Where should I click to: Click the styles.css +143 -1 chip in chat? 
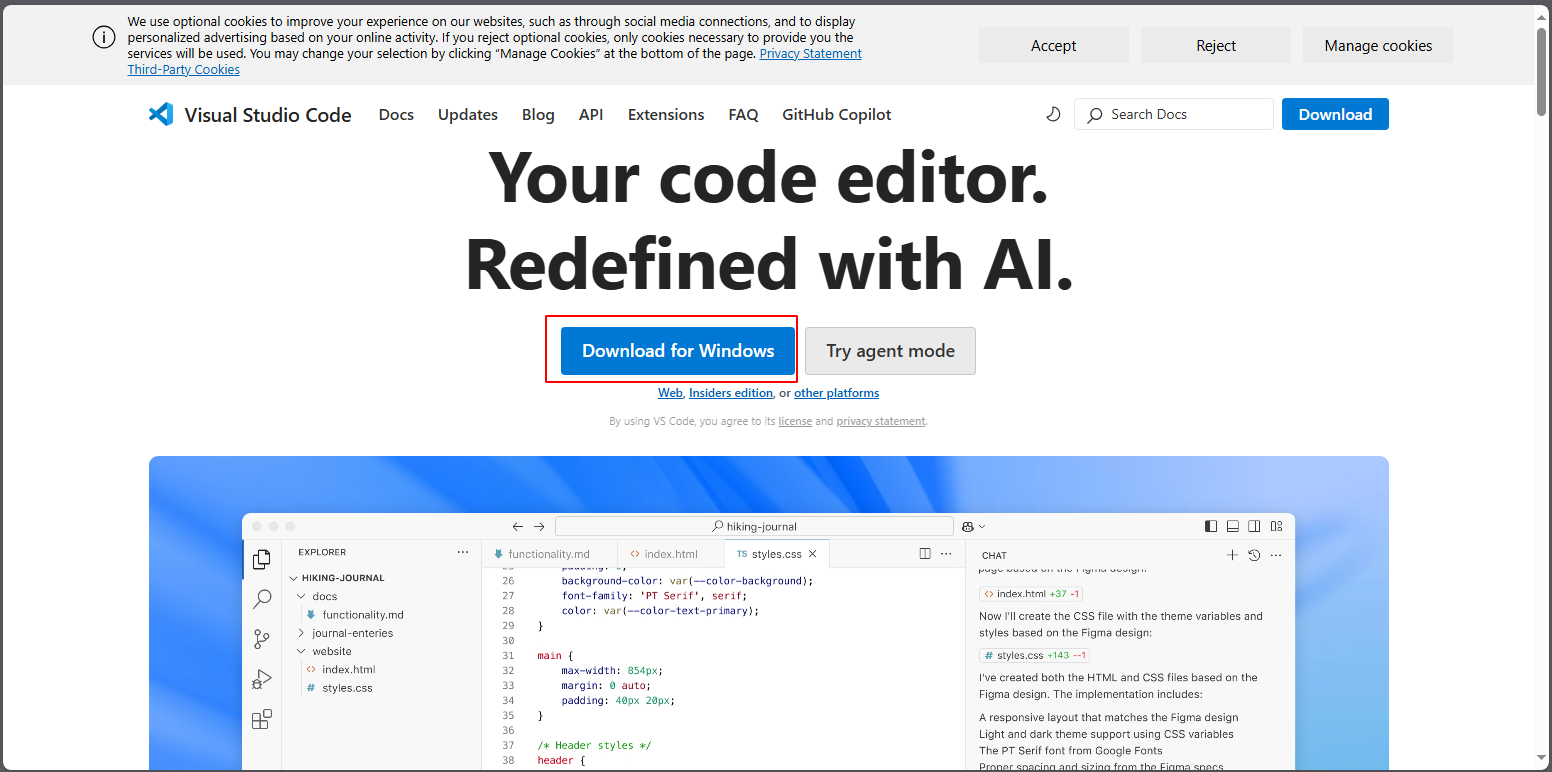[1034, 656]
